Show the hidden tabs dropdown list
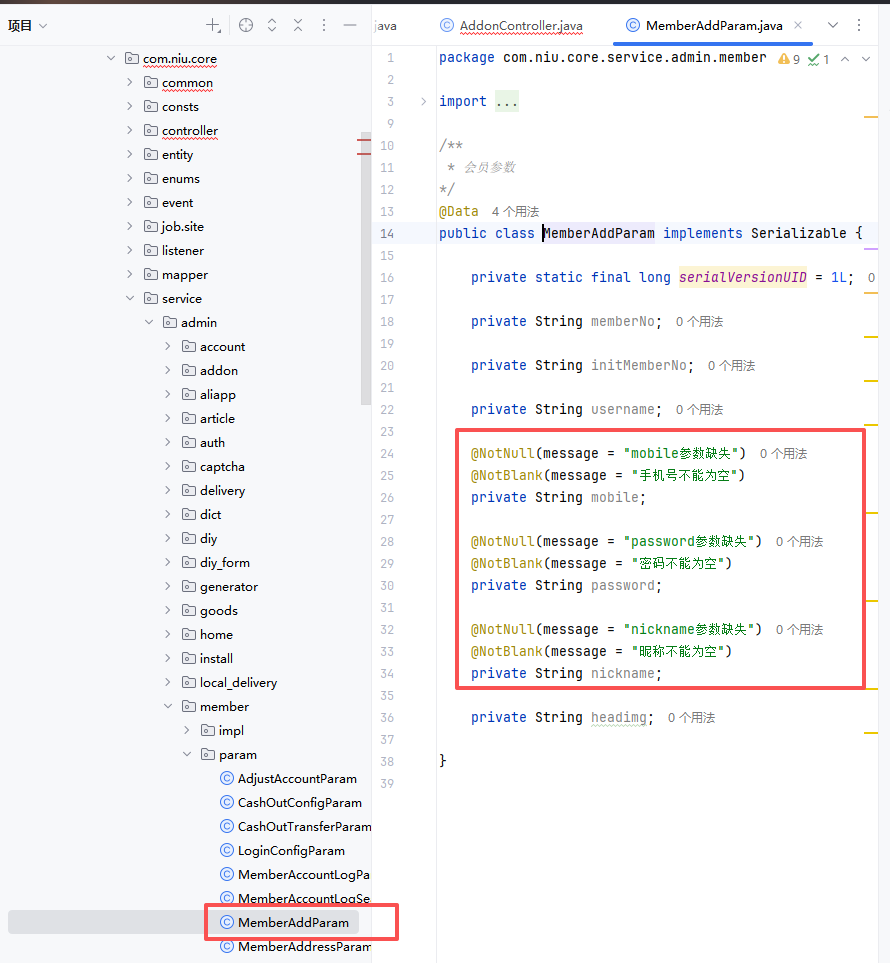The width and height of the screenshot is (890, 963). pyautogui.click(x=833, y=25)
